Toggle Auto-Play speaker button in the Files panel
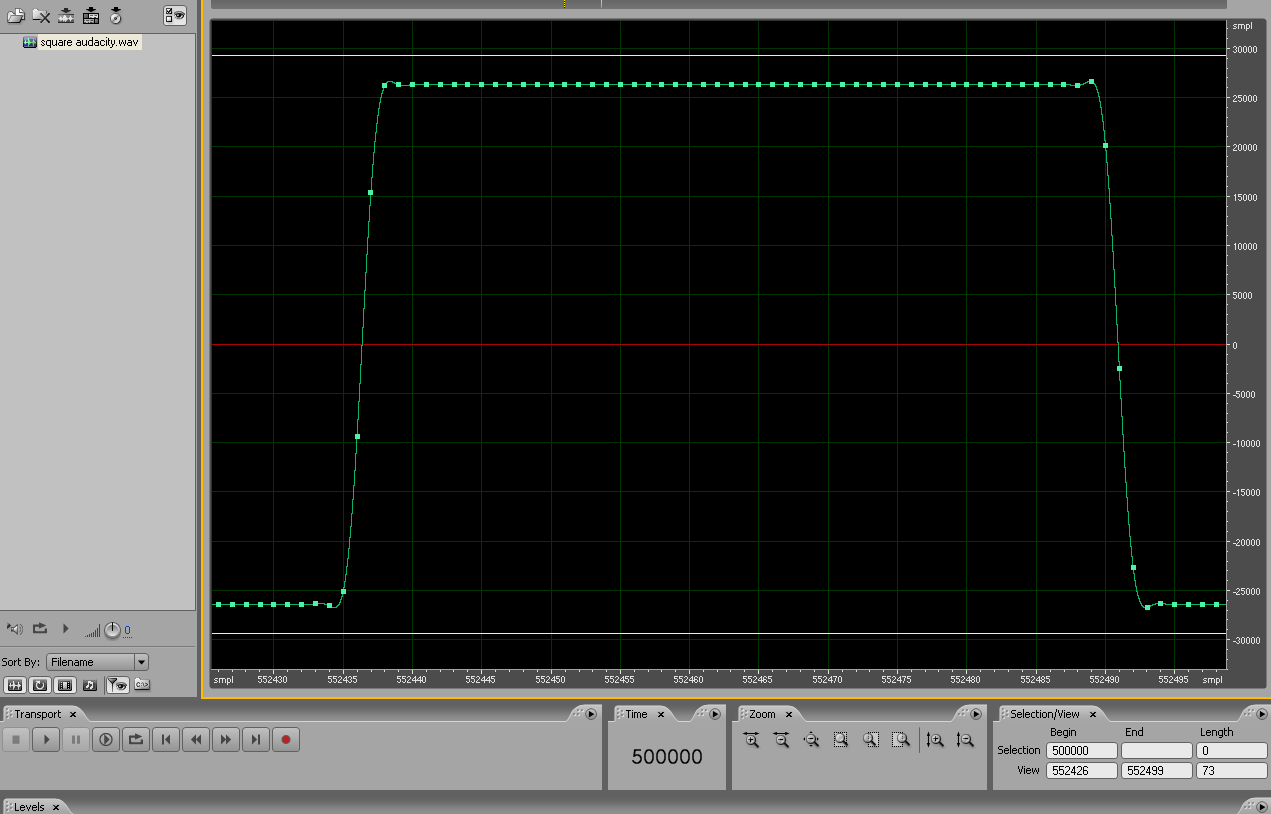Viewport: 1271px width, 814px height. tap(14, 628)
